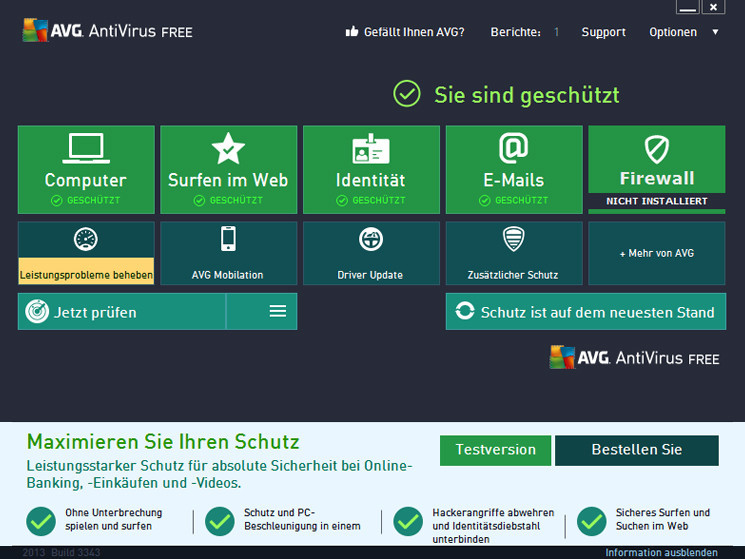Update via Schutz ist auf dem neuesten Stand
The width and height of the screenshot is (745, 559).
585,312
